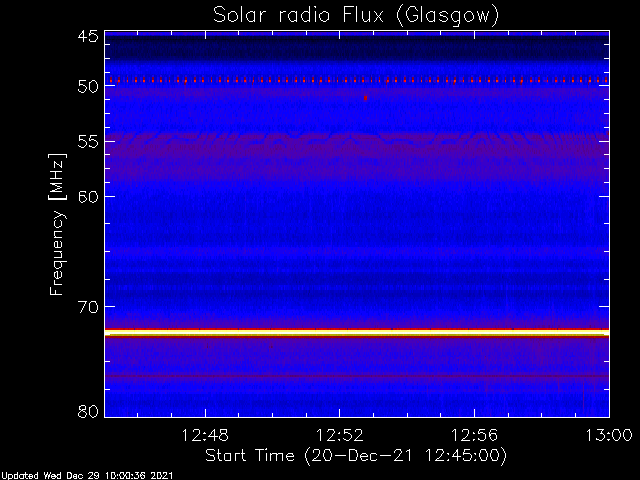The image size is (640, 480).
Task: Click the 45 MHz tick label
Action: pyautogui.click(x=88, y=36)
